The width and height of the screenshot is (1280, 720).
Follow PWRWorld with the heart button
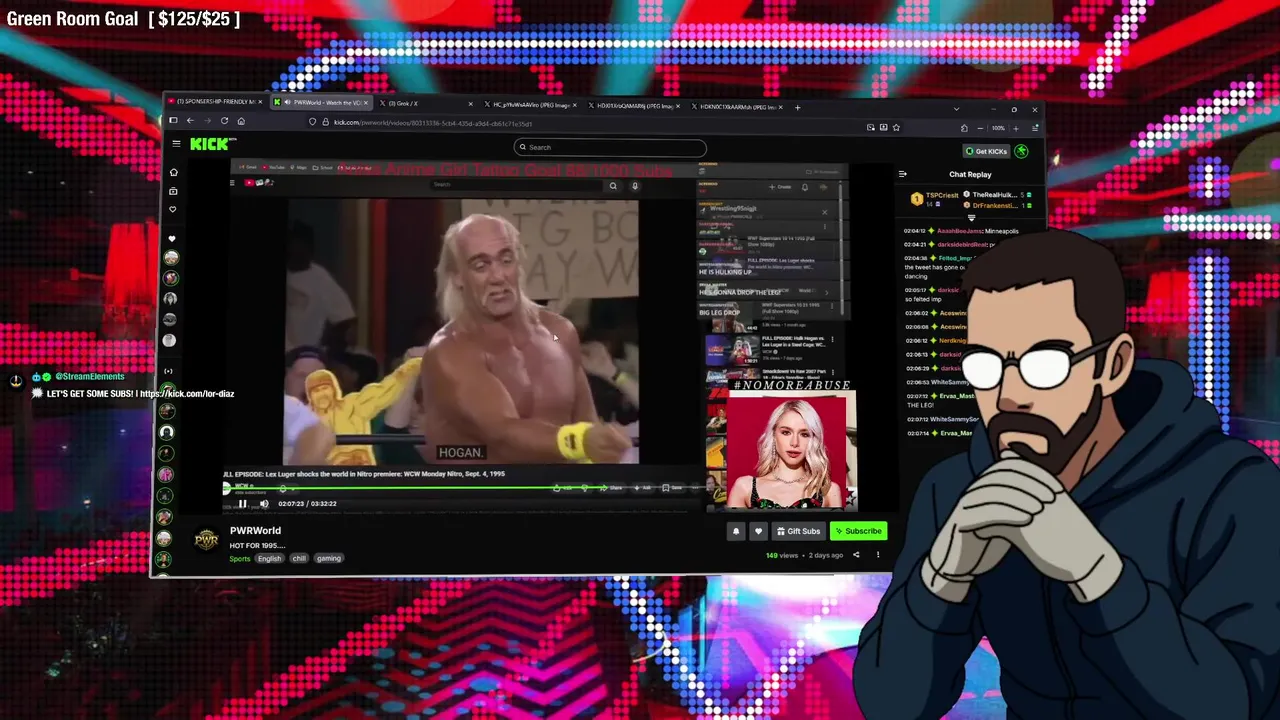(758, 531)
